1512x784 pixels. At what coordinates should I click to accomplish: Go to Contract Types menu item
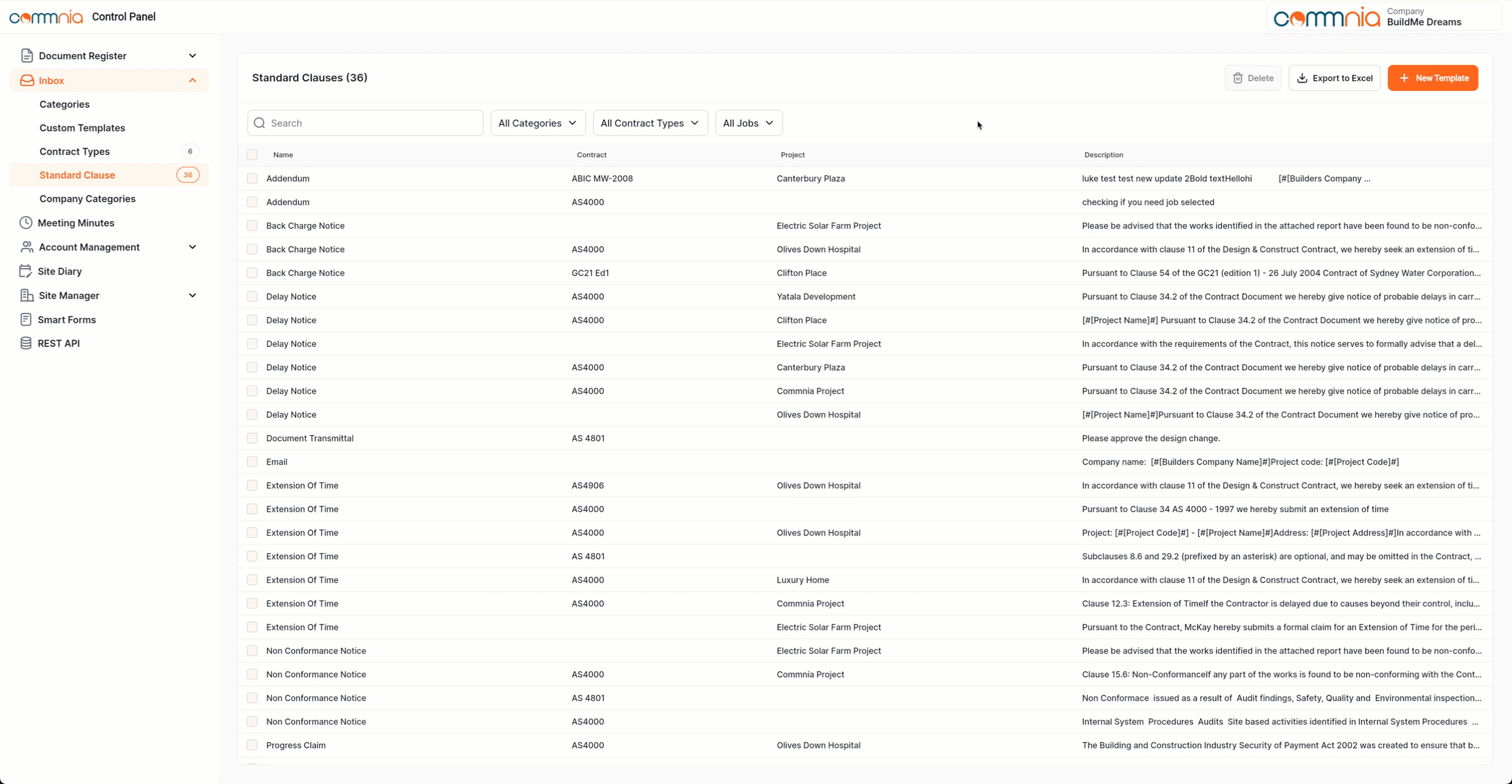pyautogui.click(x=74, y=151)
